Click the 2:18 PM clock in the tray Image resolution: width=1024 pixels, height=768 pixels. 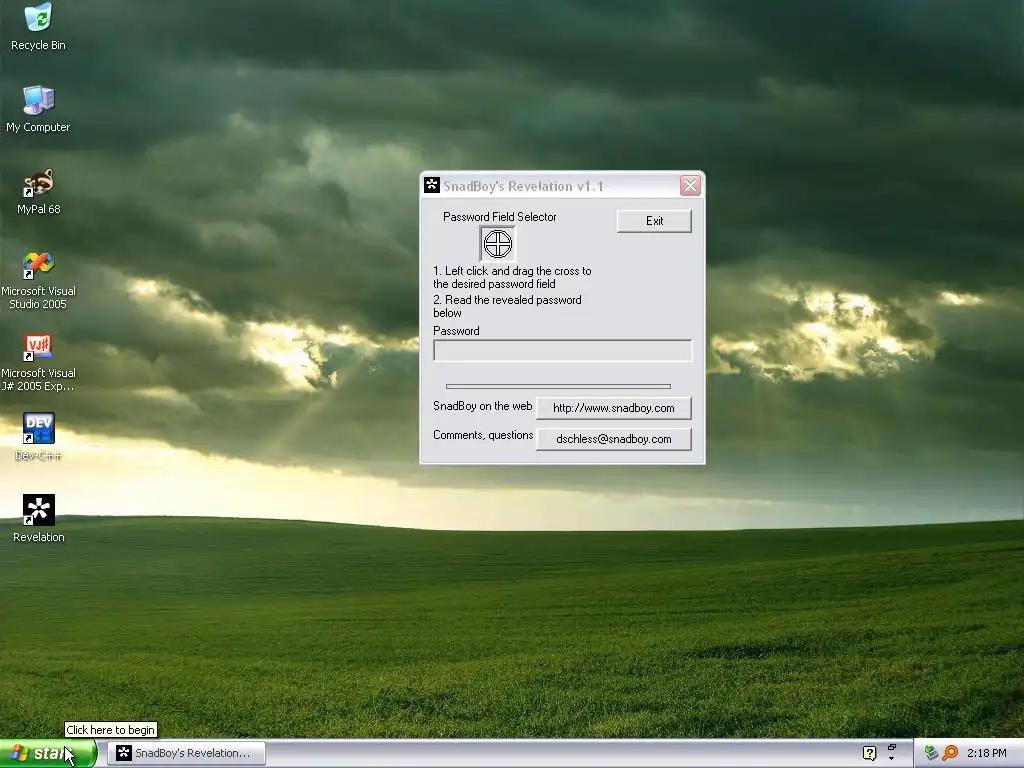click(986, 753)
